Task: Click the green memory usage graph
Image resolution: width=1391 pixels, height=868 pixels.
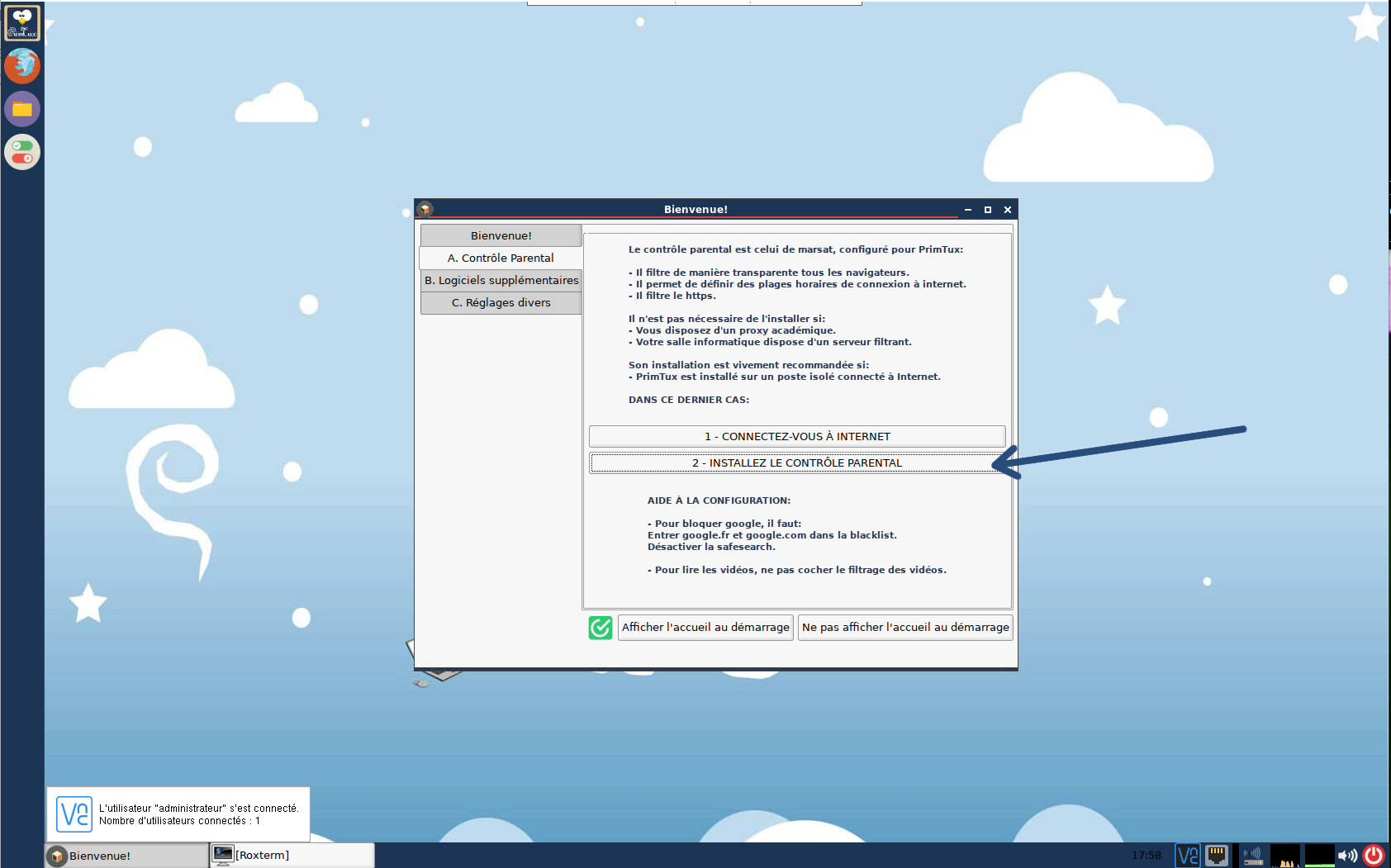Action: click(1319, 855)
